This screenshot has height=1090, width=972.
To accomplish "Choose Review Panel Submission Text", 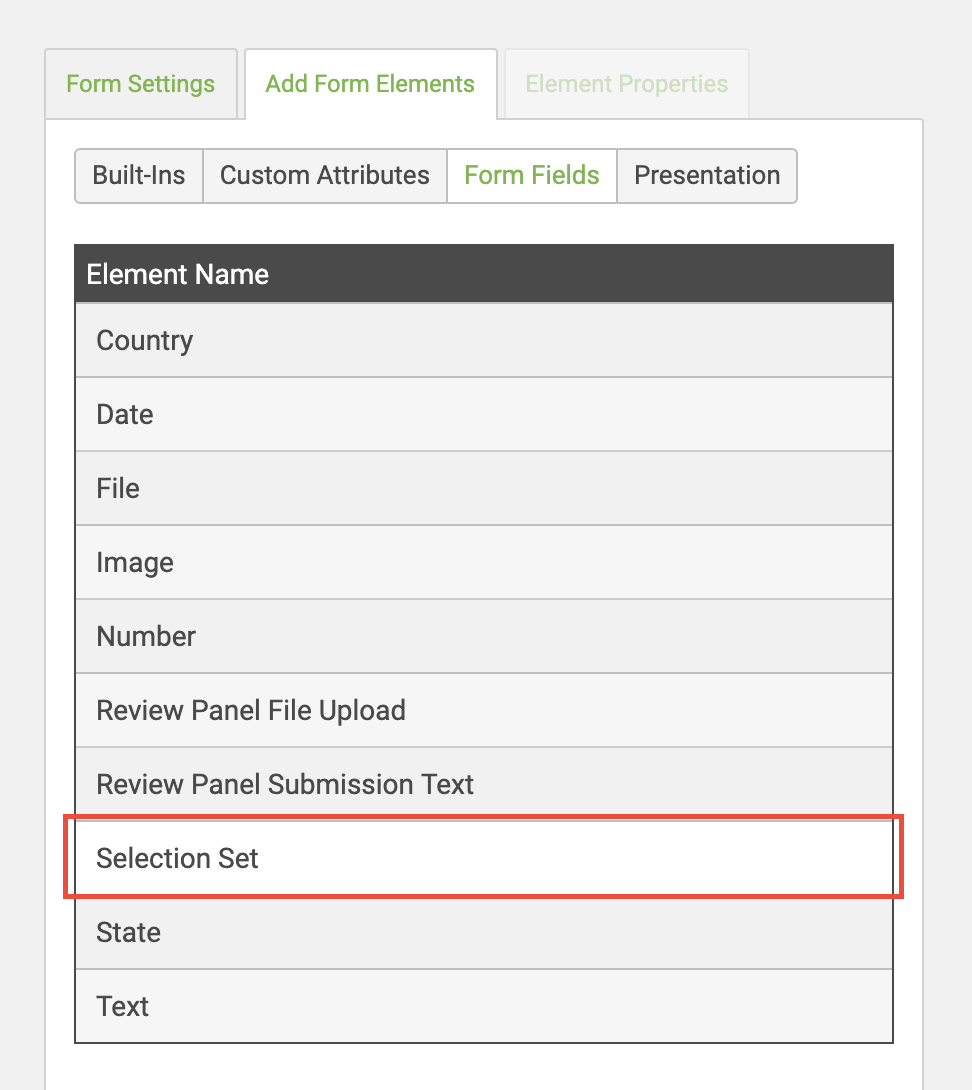I will (285, 785).
